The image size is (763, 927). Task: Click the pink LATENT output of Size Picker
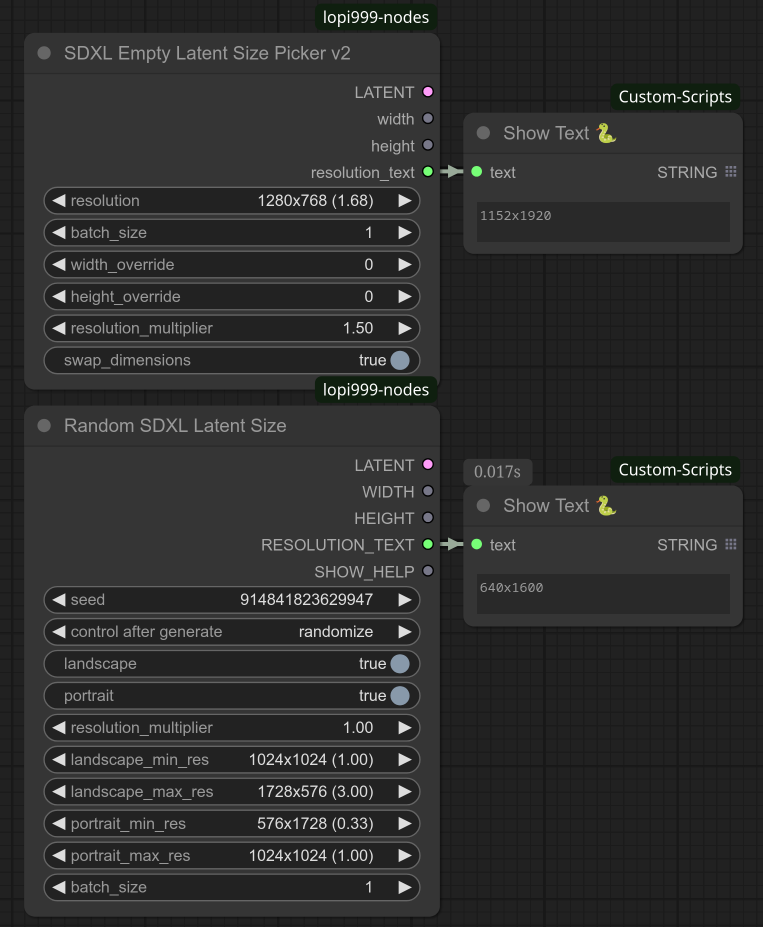click(428, 92)
